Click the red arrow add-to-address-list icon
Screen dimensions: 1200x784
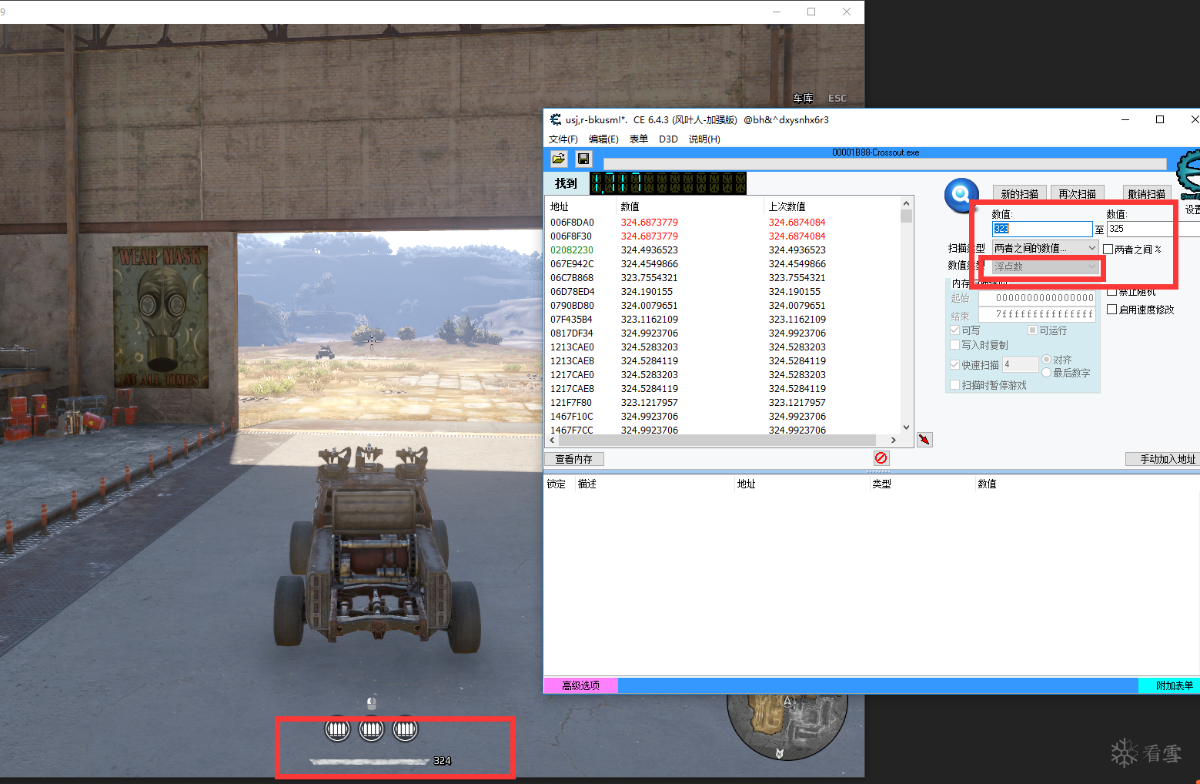(x=925, y=439)
